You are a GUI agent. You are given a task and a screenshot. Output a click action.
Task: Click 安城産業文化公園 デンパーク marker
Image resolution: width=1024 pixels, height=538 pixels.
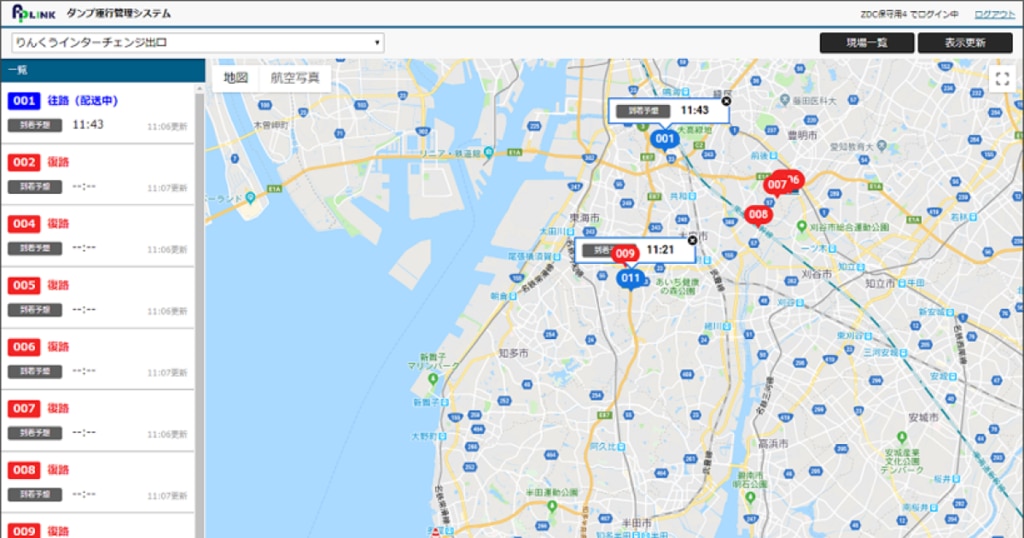[902, 437]
